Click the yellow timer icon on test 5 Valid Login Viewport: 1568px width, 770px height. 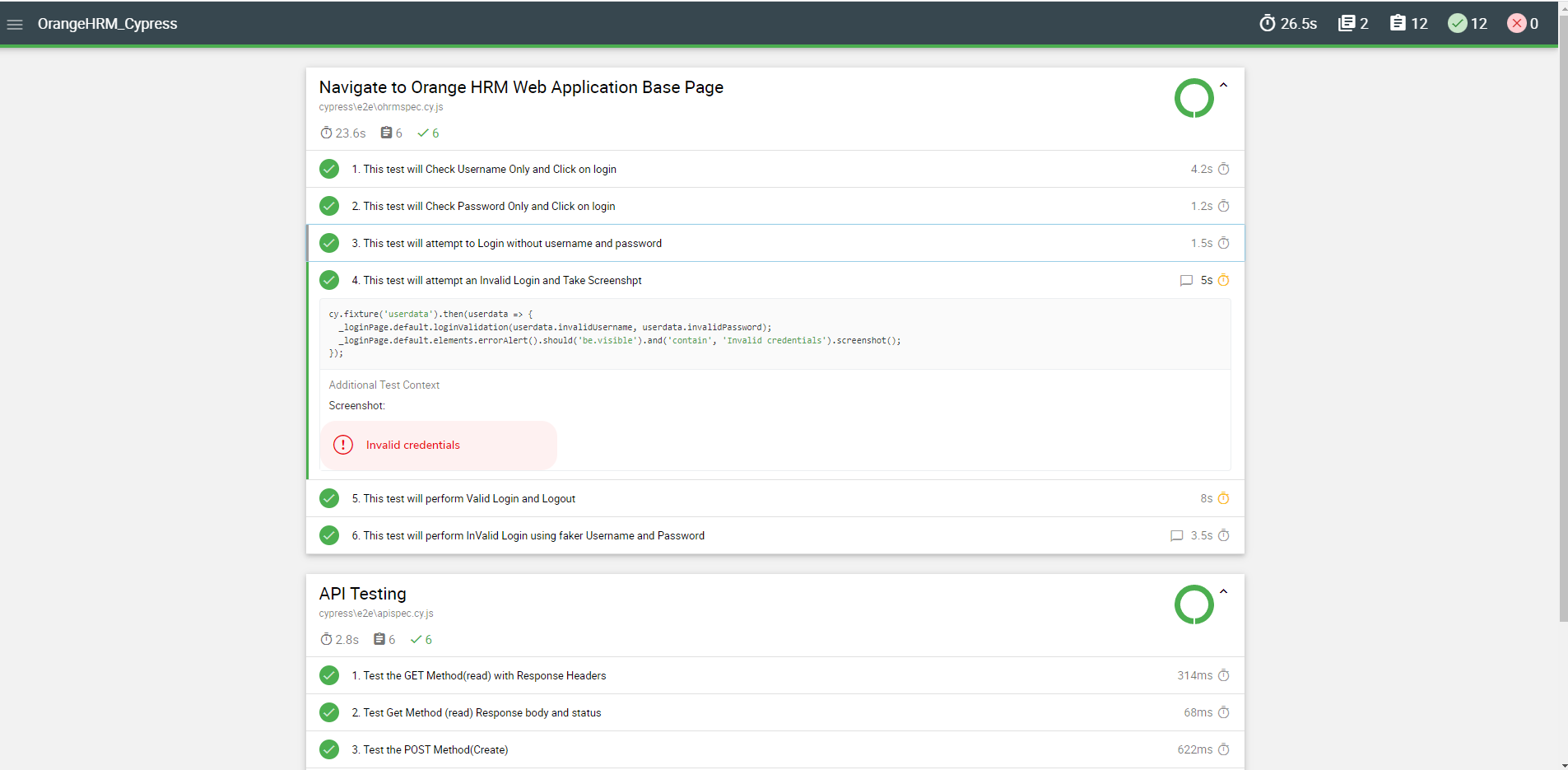(x=1224, y=498)
